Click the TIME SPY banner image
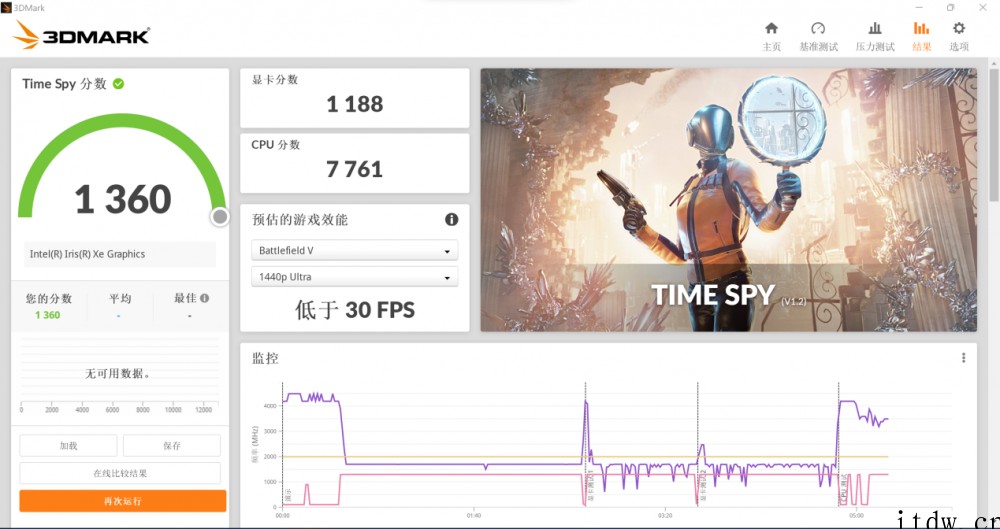This screenshot has width=1000, height=529. click(x=728, y=200)
